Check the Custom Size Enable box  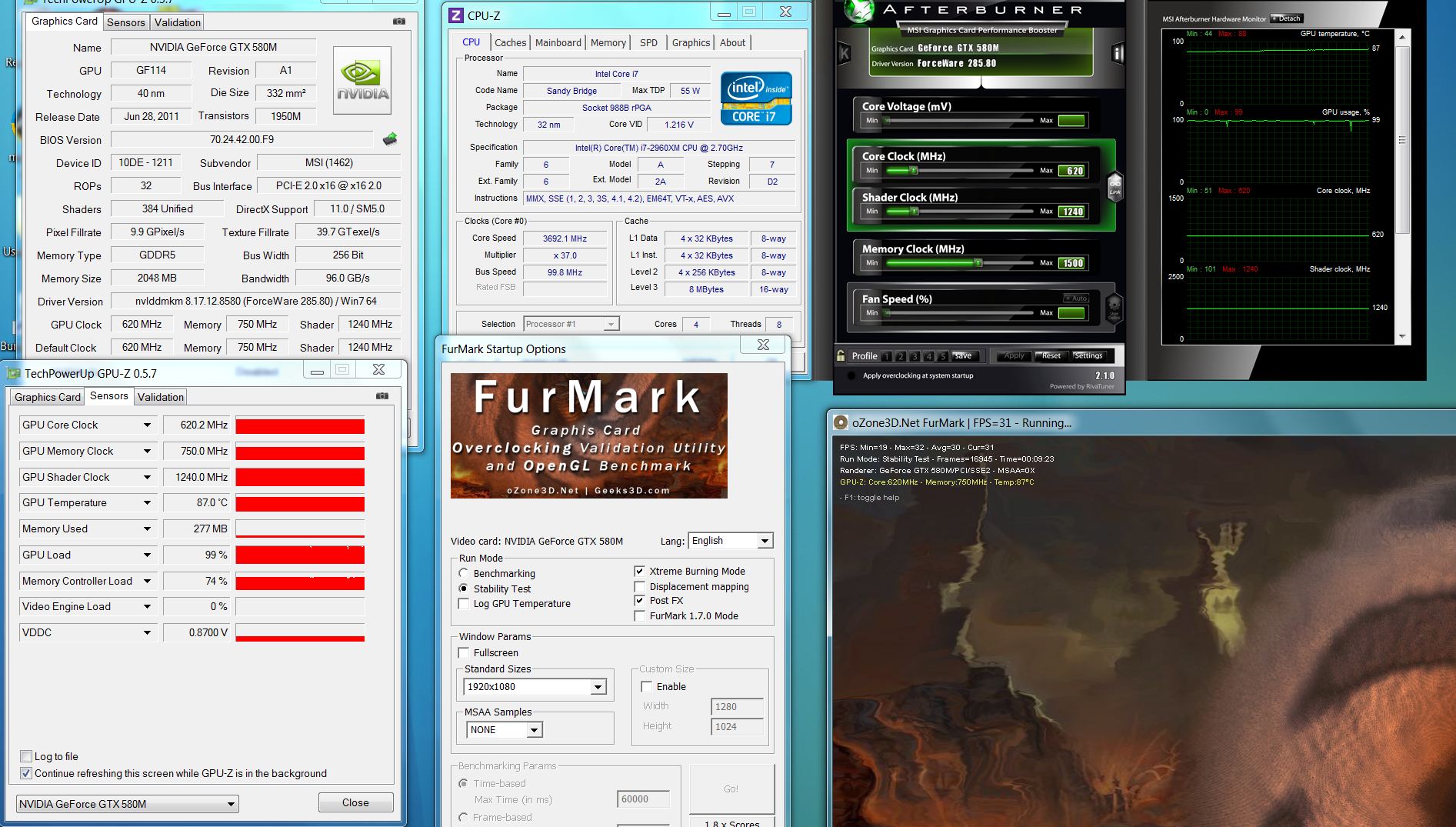pos(646,686)
